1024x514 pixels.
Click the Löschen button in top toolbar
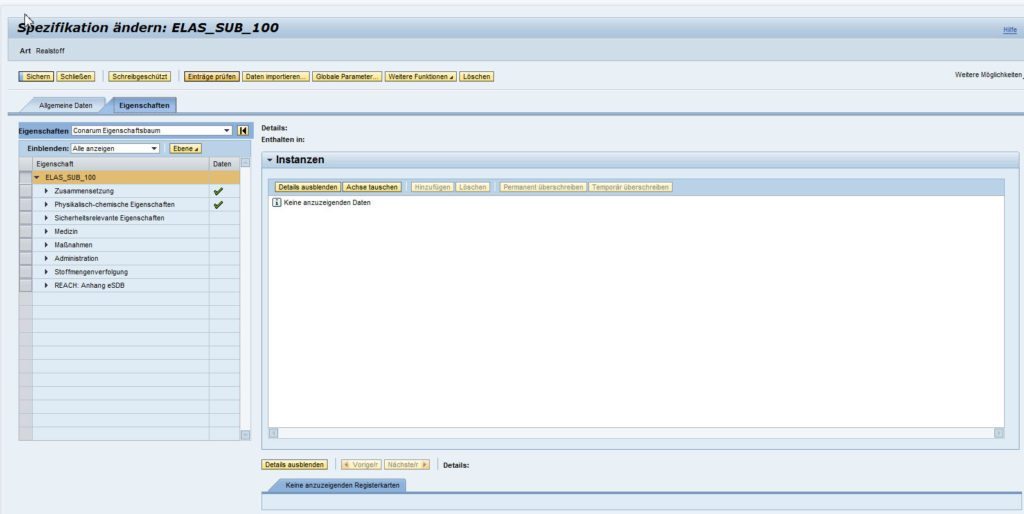click(476, 77)
